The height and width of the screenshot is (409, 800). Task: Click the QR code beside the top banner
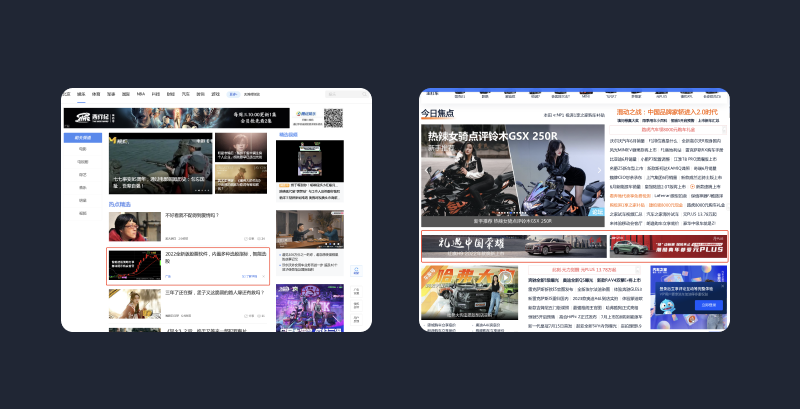[x=333, y=118]
